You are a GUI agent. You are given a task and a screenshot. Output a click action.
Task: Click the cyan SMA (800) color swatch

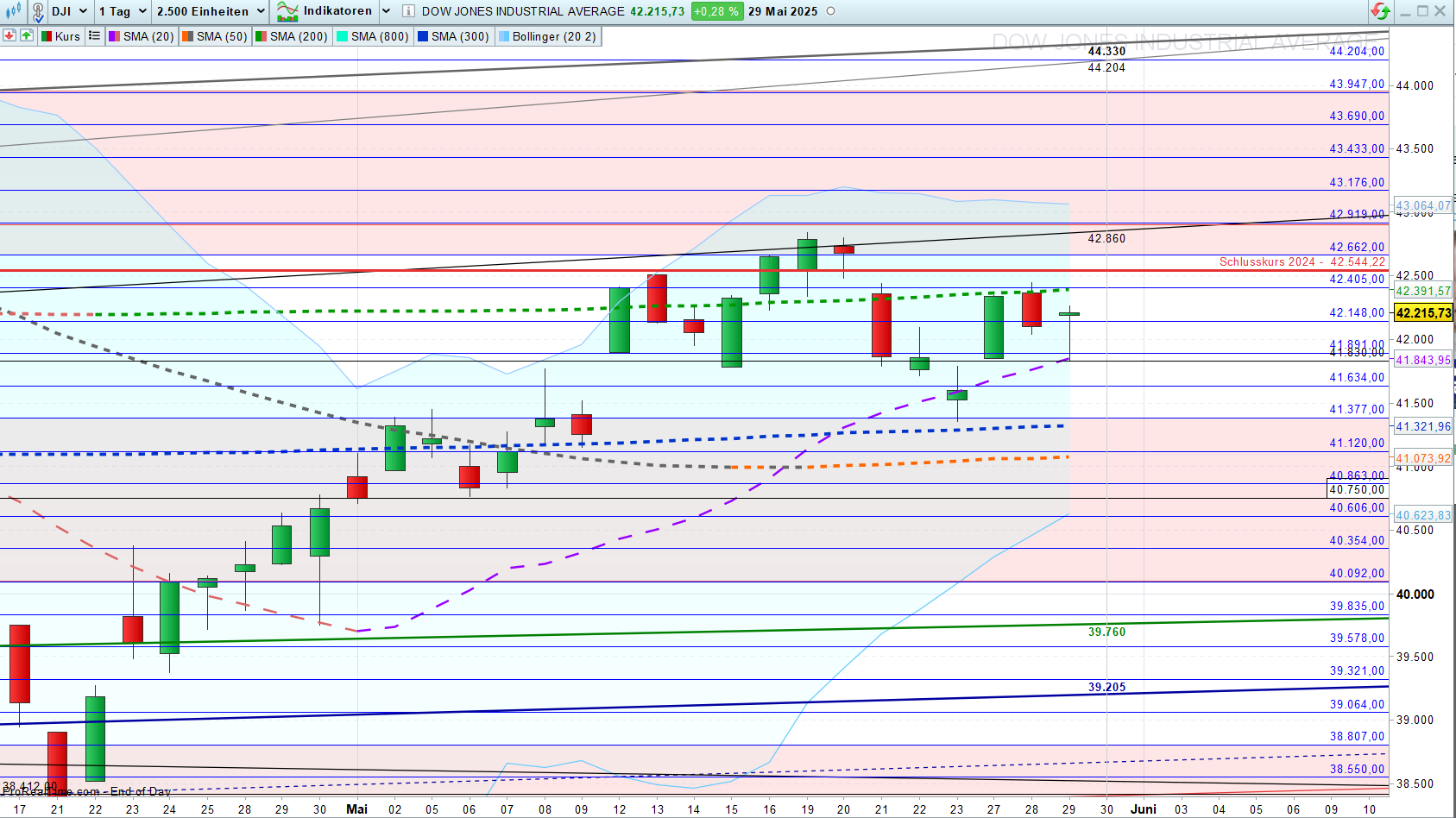(x=342, y=36)
